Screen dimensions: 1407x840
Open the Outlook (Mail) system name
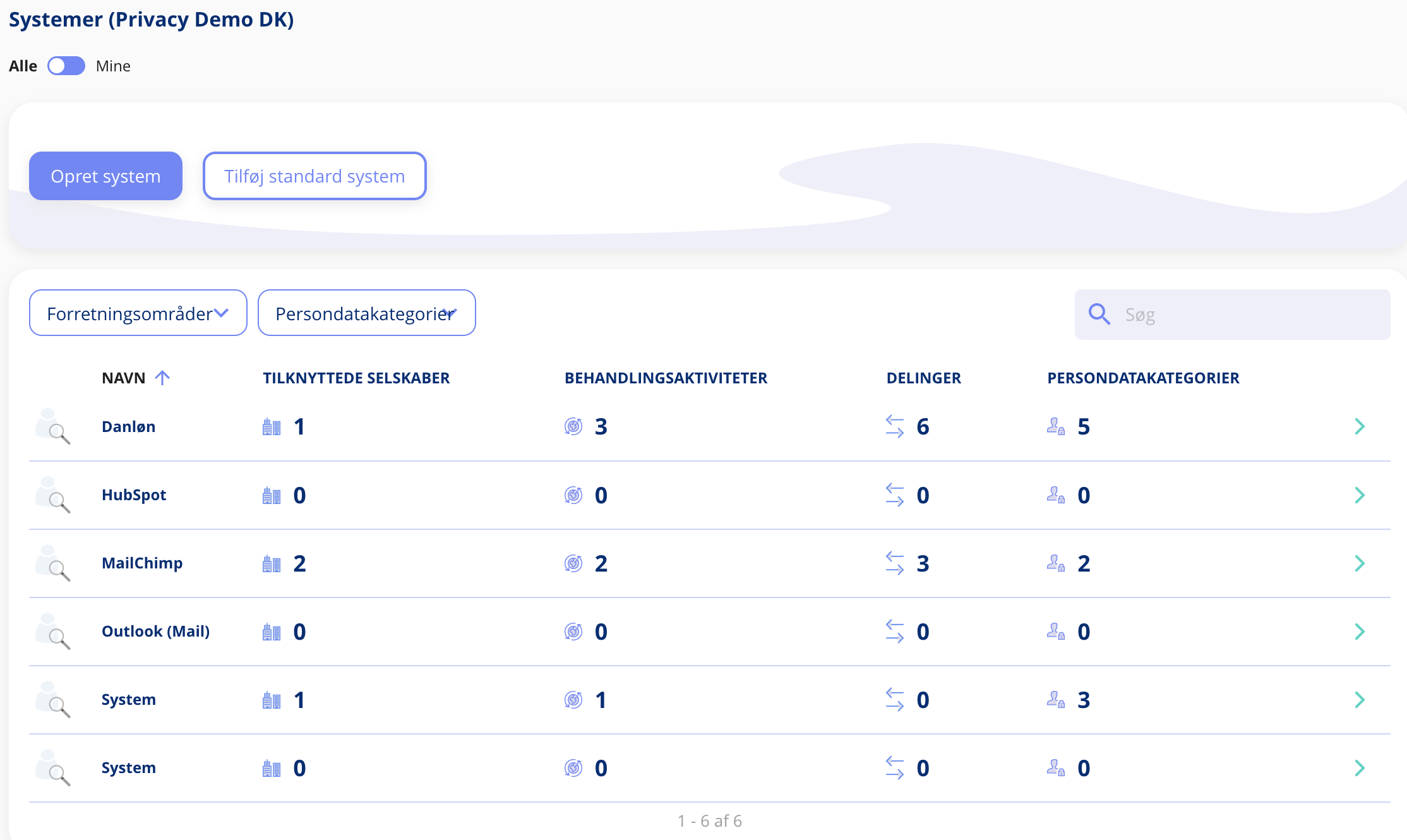tap(155, 631)
